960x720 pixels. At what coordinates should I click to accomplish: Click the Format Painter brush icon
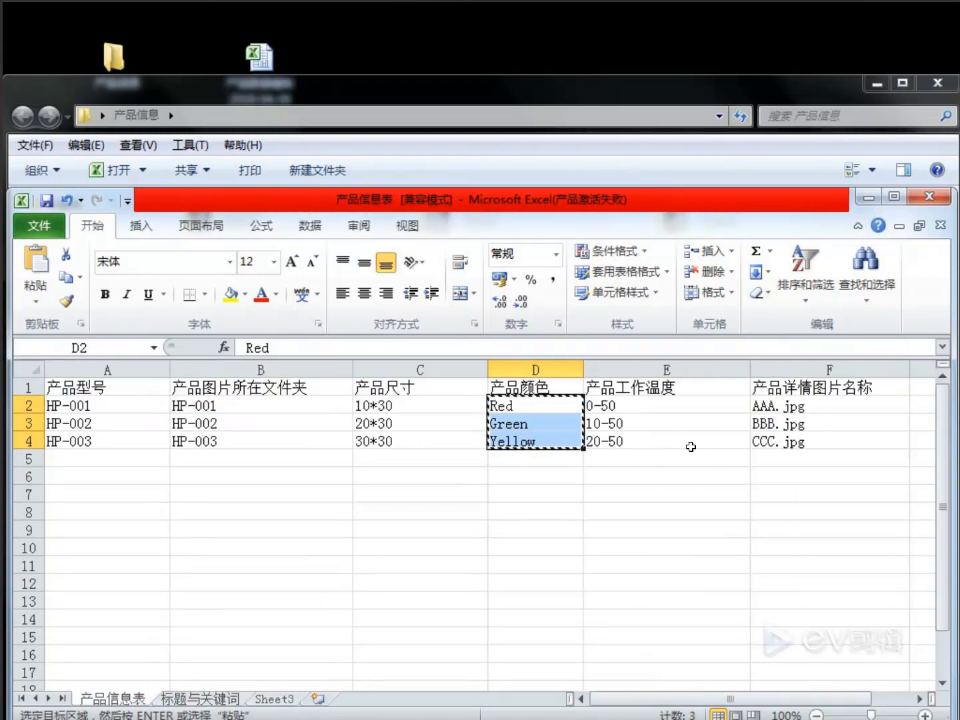(66, 301)
